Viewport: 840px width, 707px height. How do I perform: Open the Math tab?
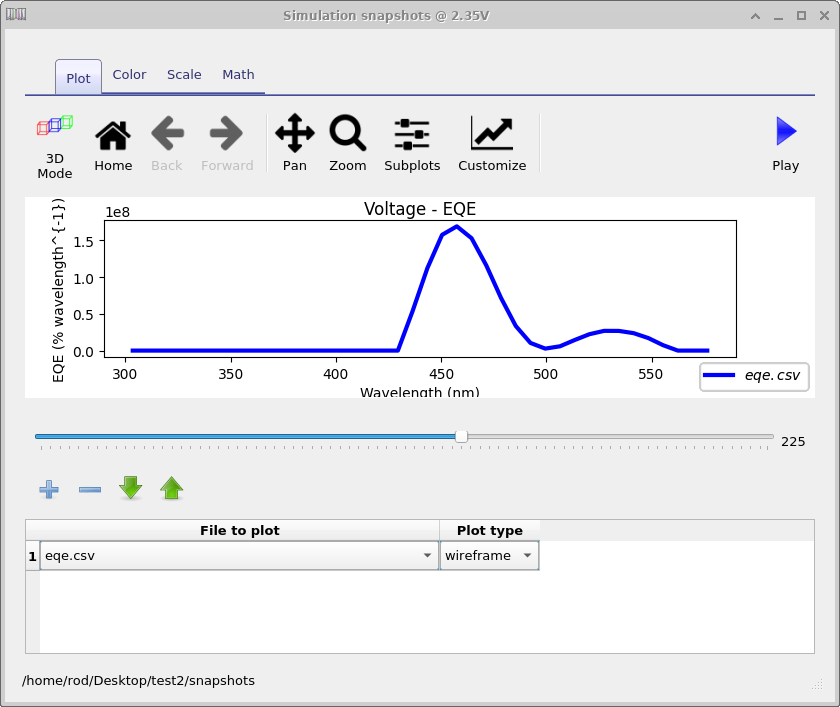tap(238, 75)
